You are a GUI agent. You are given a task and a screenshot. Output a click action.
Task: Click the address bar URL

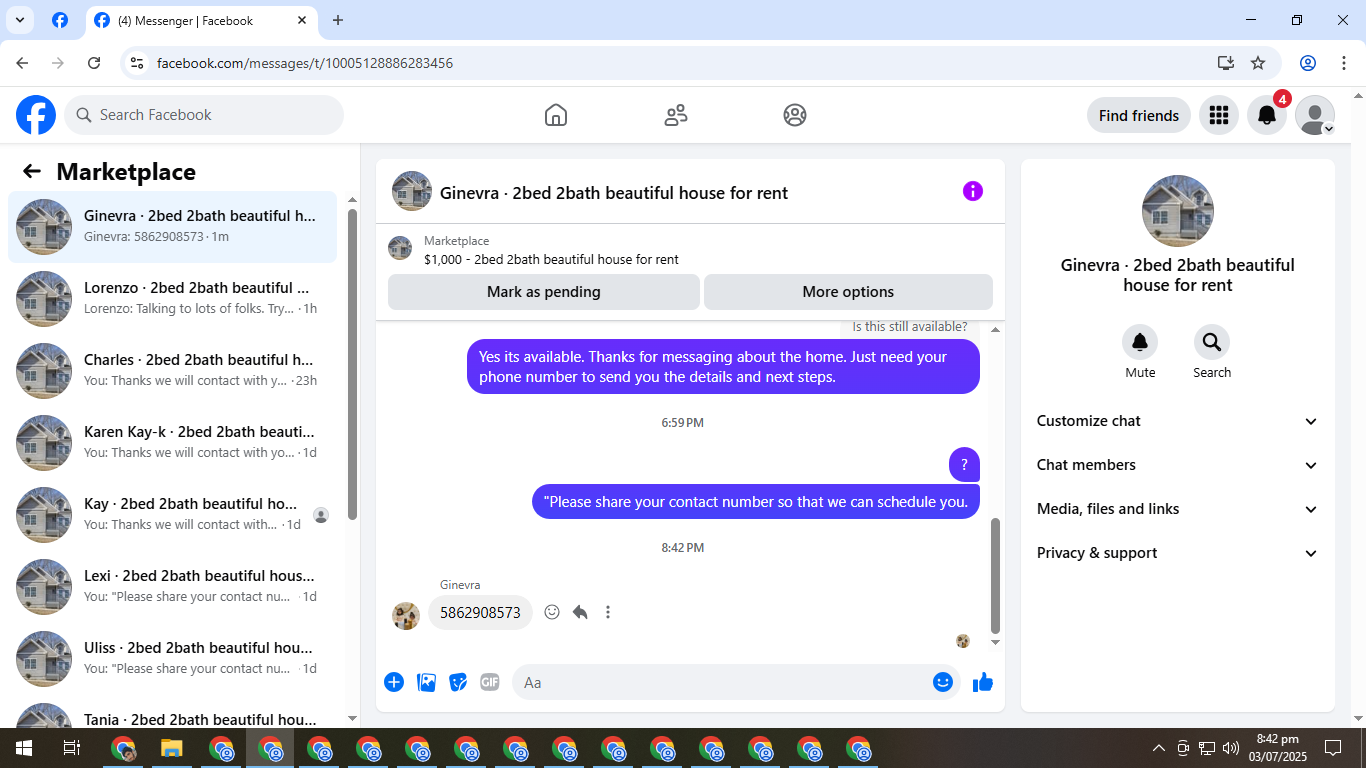click(x=305, y=63)
